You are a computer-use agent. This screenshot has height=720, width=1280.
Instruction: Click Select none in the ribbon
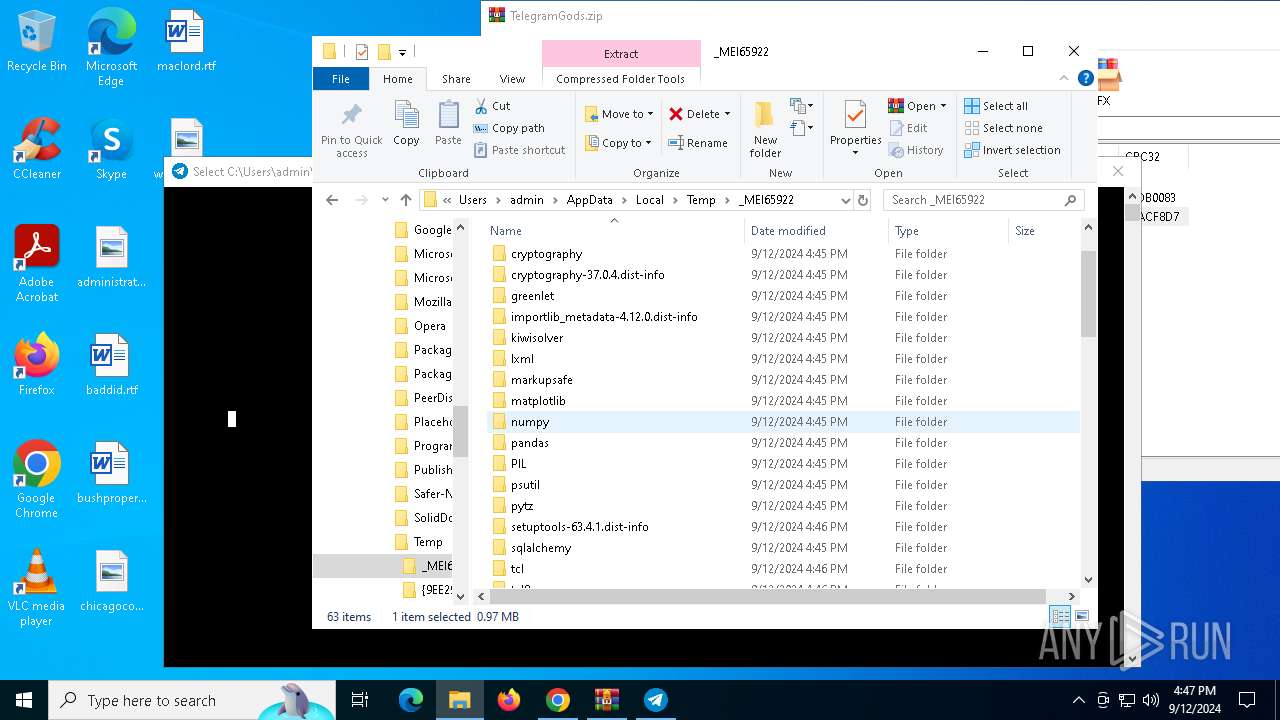pos(1004,128)
